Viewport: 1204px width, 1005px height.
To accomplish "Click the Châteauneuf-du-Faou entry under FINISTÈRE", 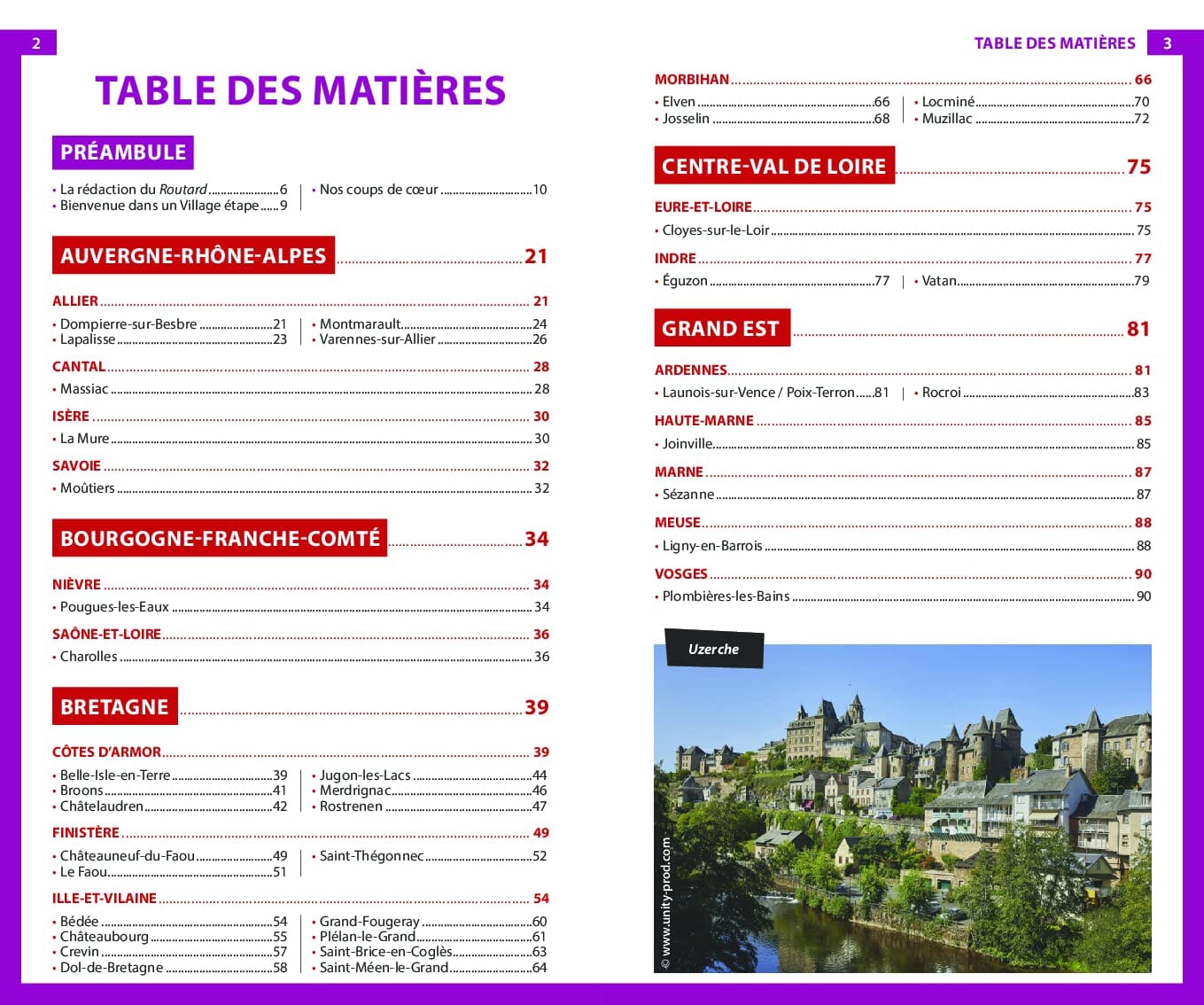I will click(x=128, y=856).
